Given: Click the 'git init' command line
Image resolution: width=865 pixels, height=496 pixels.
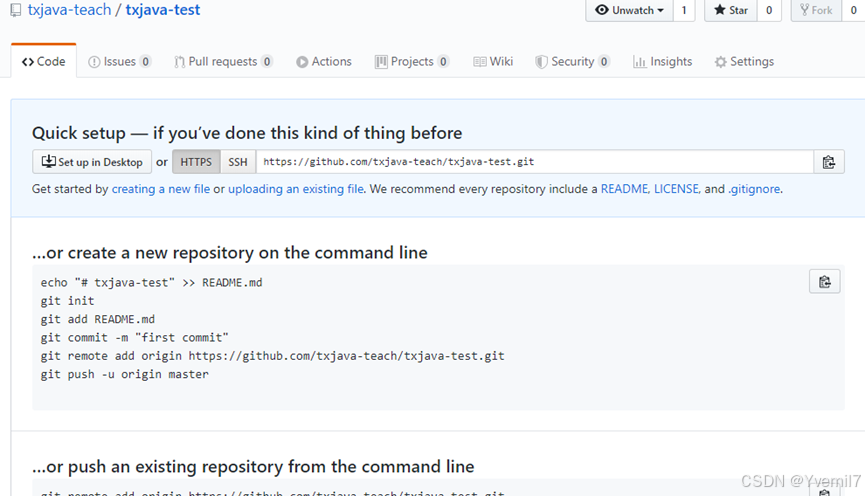Looking at the screenshot, I should point(67,301).
